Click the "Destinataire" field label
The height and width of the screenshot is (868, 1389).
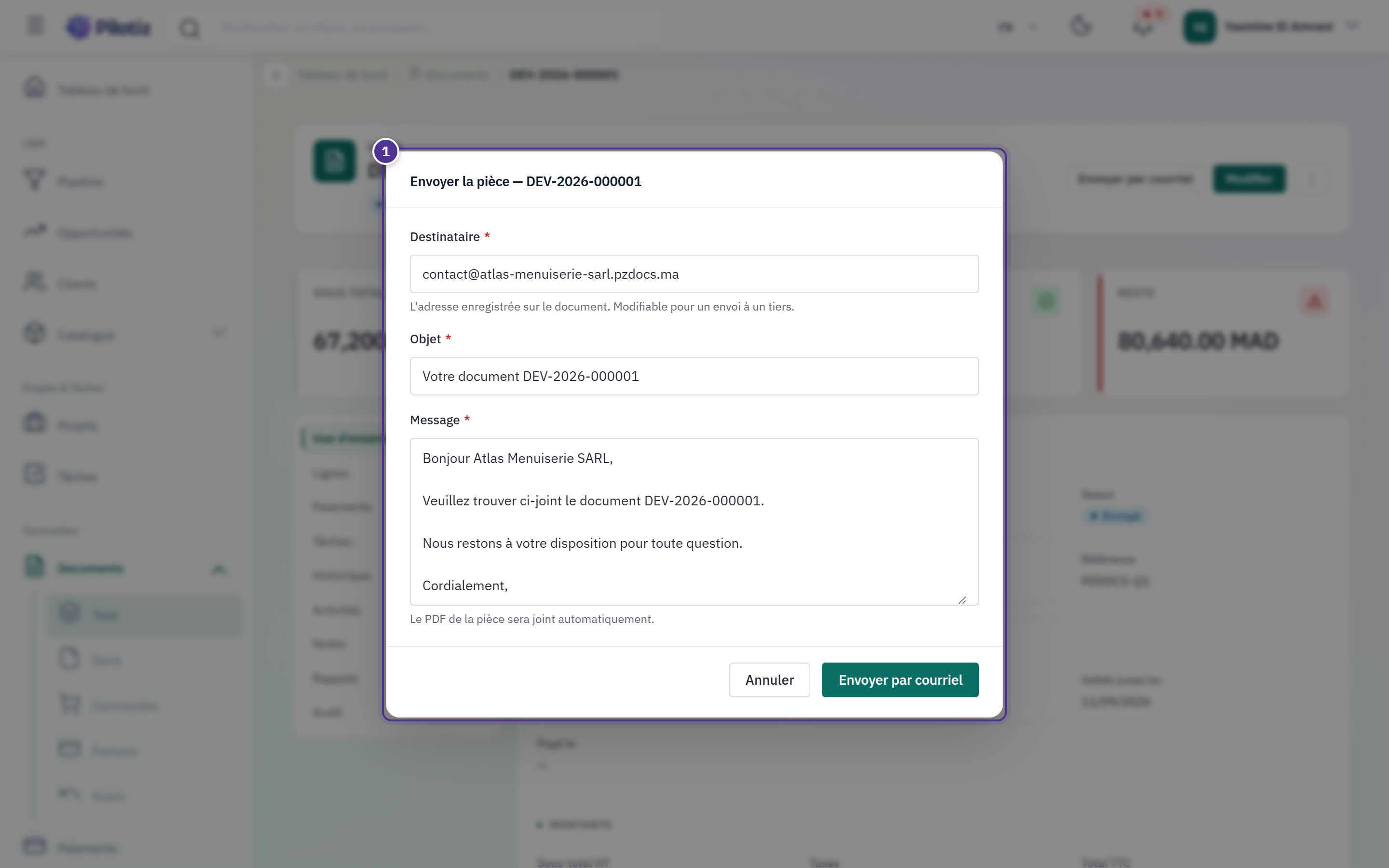445,236
